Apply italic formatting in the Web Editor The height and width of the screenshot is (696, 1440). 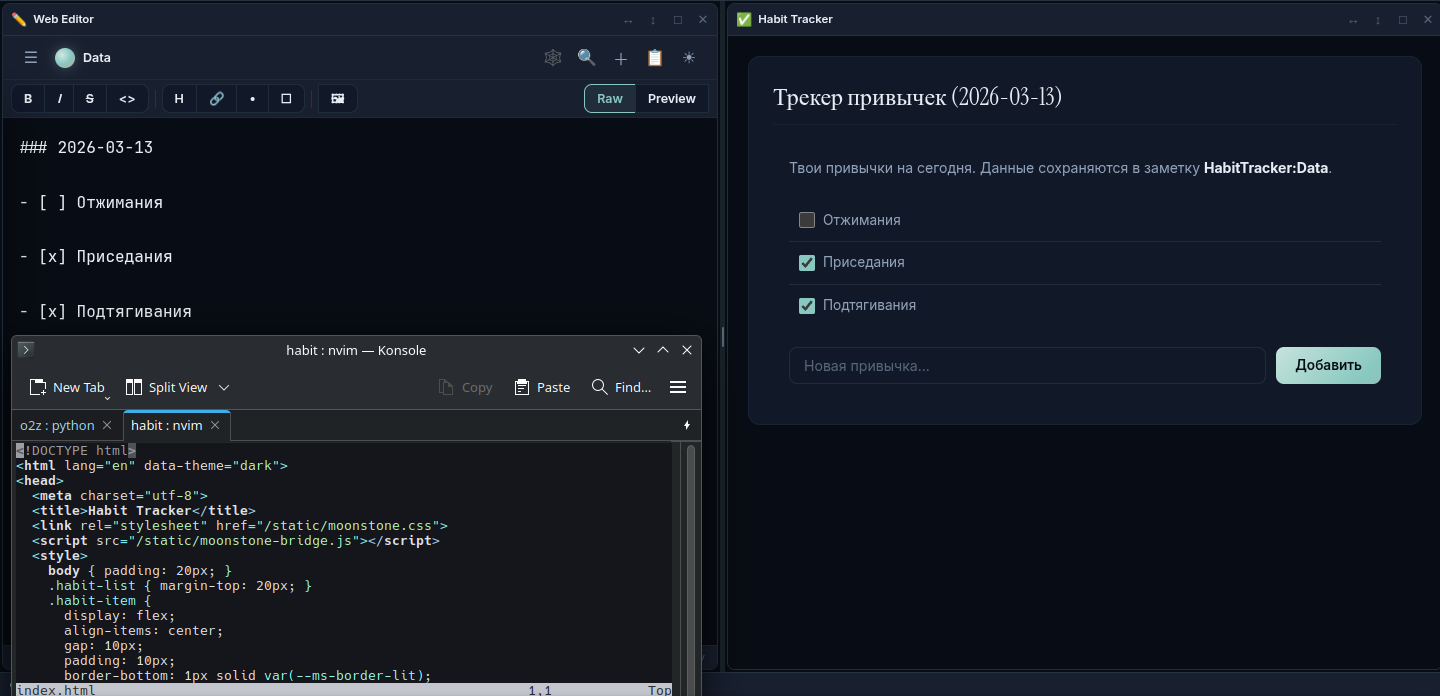58,98
